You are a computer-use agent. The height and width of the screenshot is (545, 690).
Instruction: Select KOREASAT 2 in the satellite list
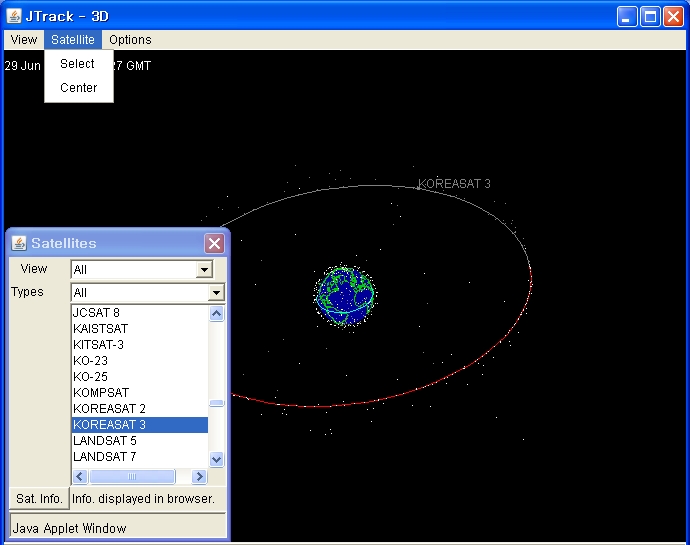click(x=140, y=409)
